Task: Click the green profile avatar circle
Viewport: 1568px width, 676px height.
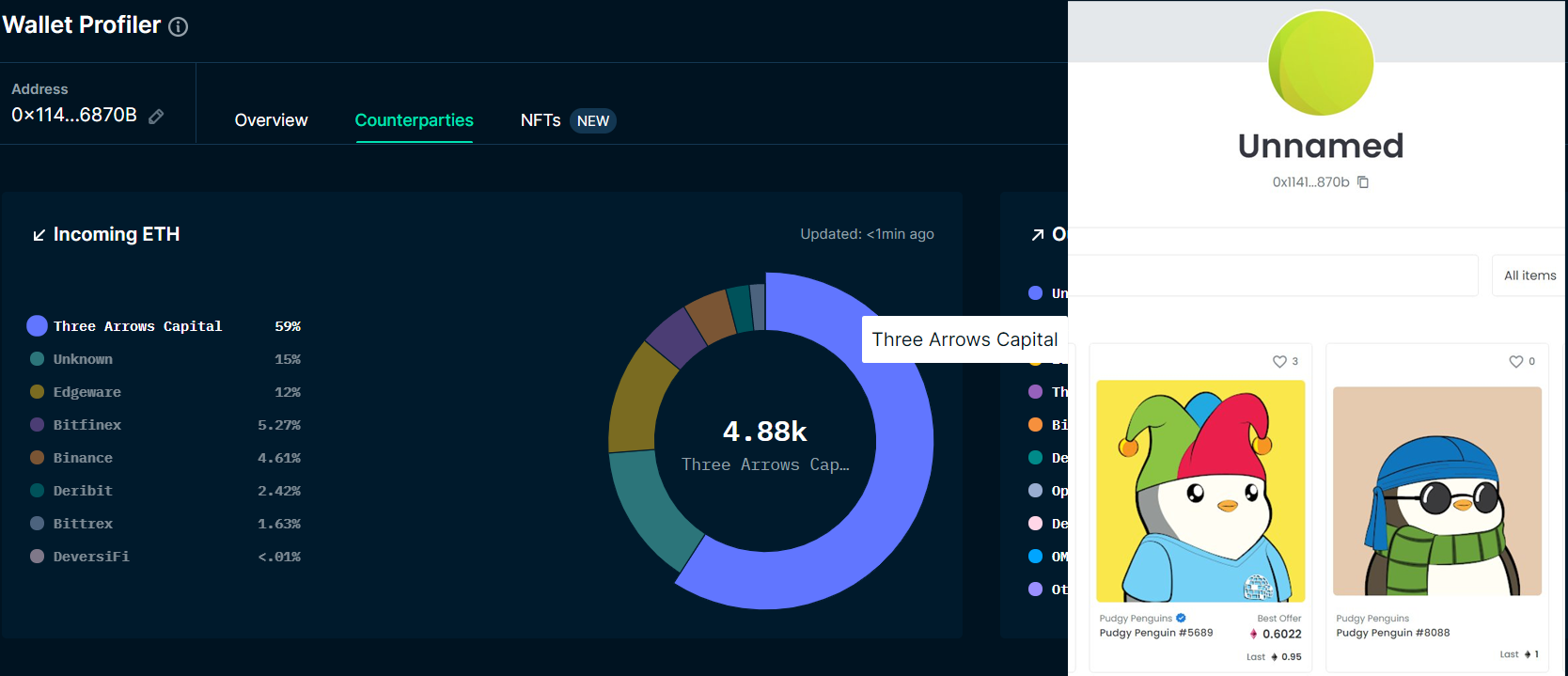Action: tap(1321, 64)
